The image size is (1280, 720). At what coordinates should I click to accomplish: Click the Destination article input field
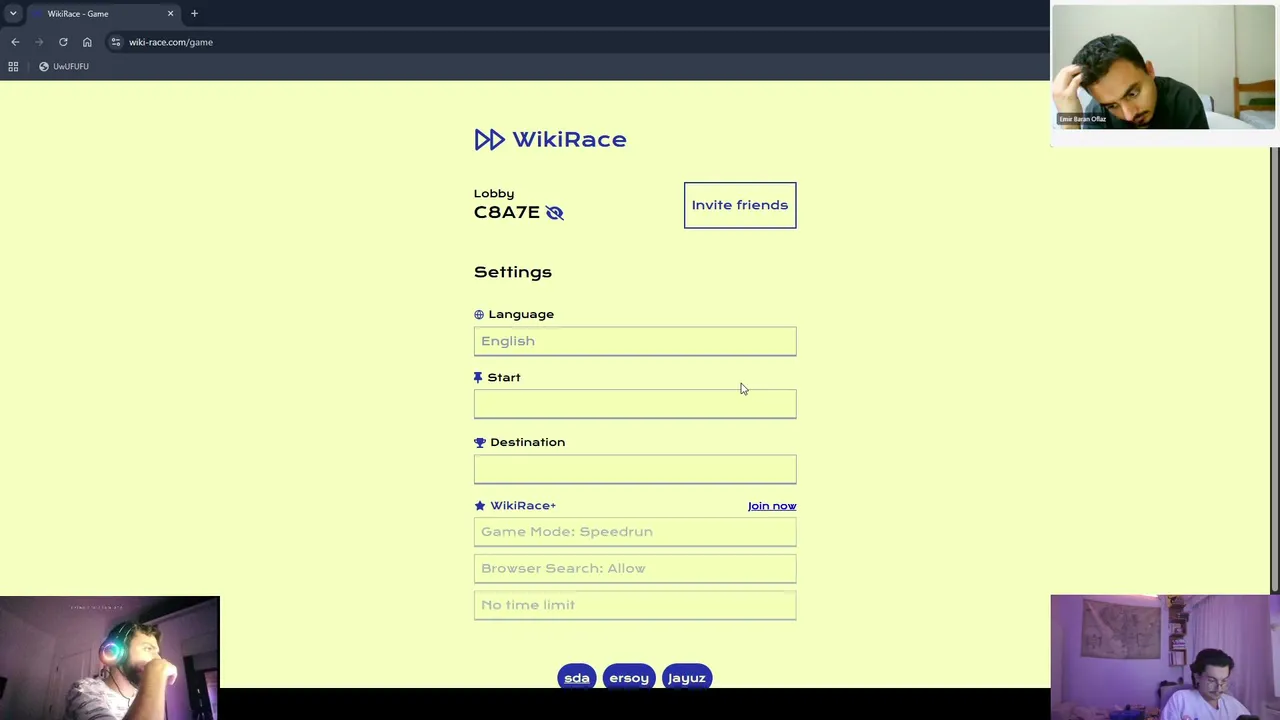(635, 469)
